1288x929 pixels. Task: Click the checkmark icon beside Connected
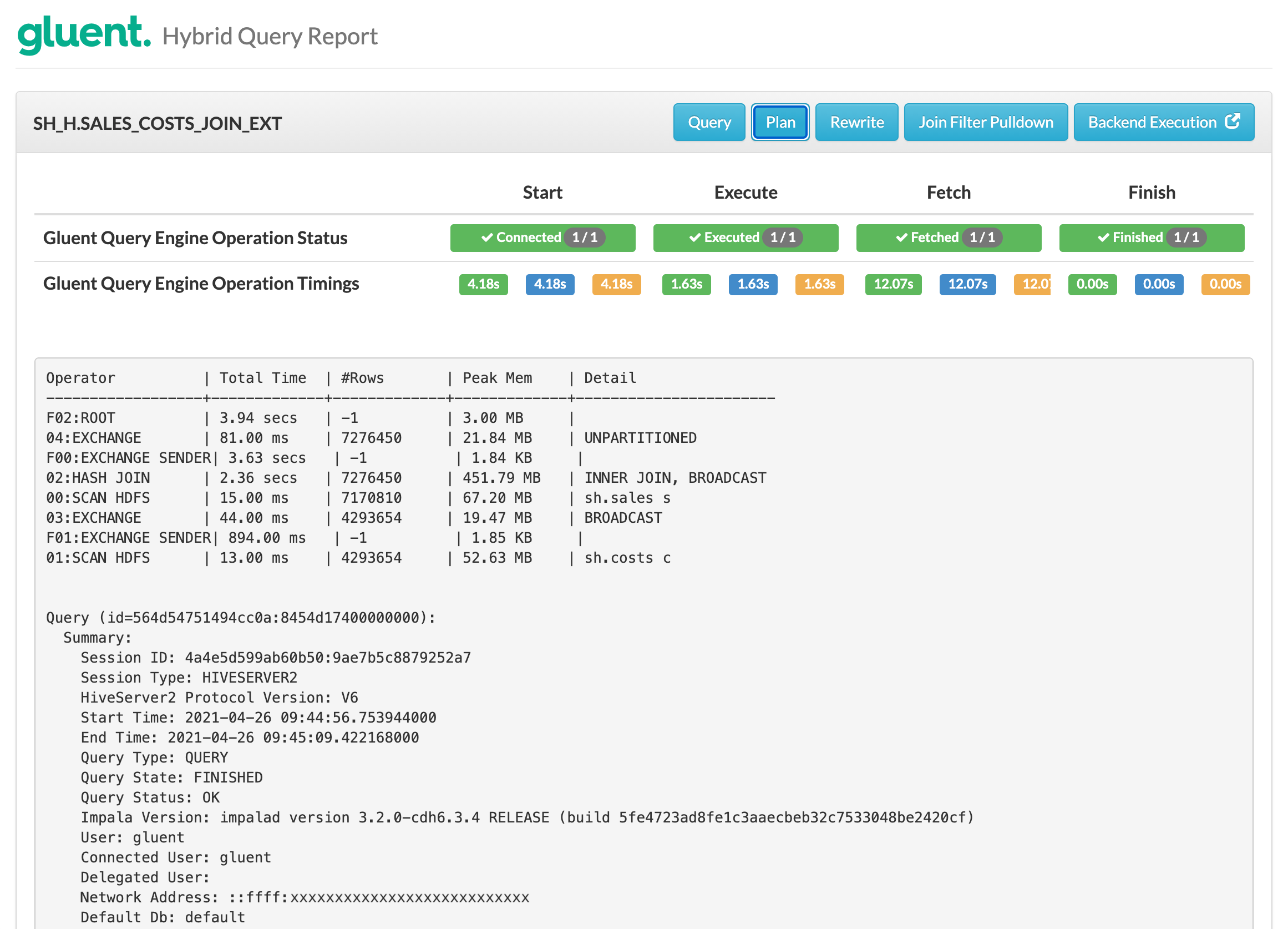[x=486, y=238]
